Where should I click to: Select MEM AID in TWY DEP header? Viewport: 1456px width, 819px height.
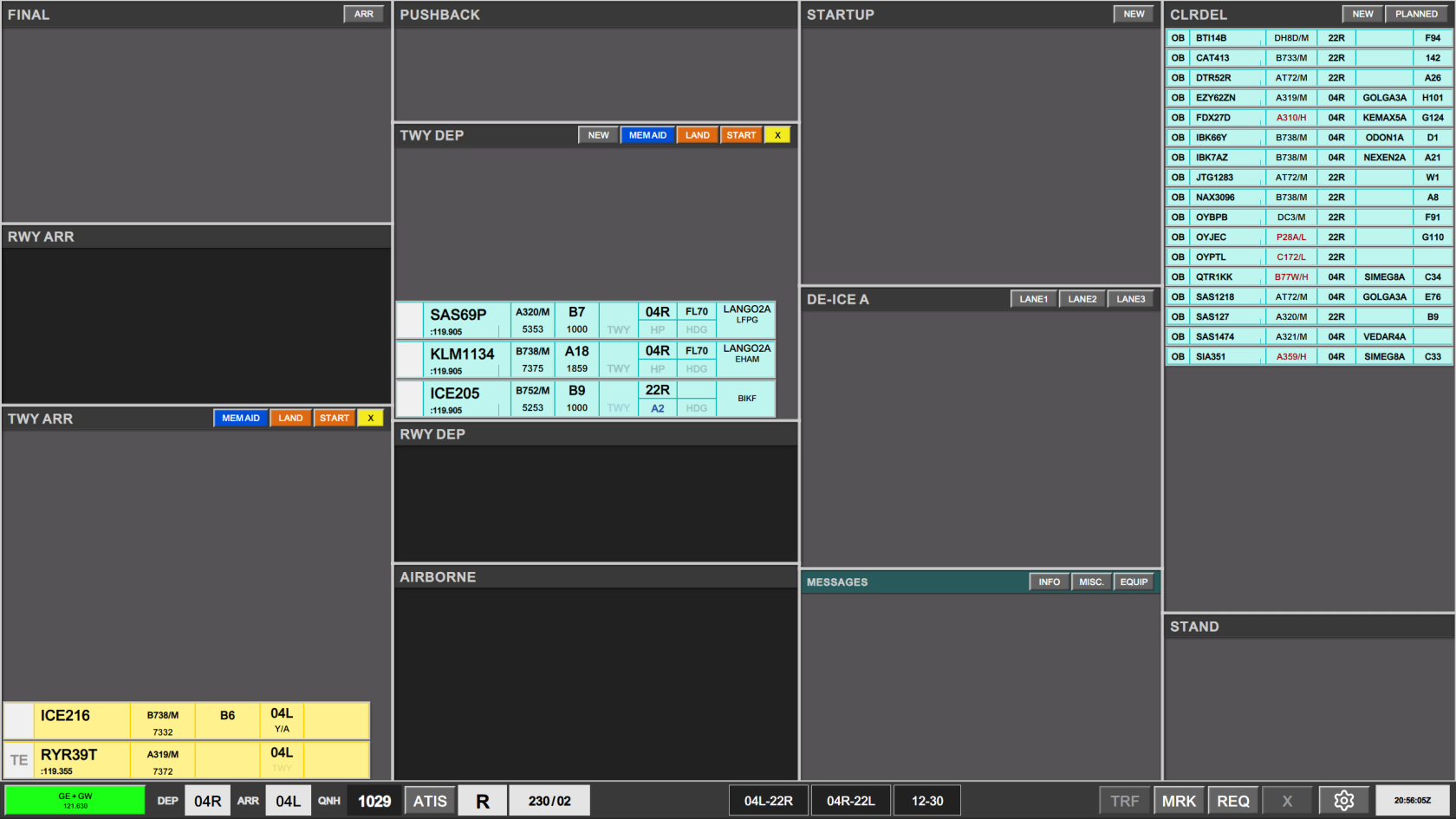click(647, 135)
